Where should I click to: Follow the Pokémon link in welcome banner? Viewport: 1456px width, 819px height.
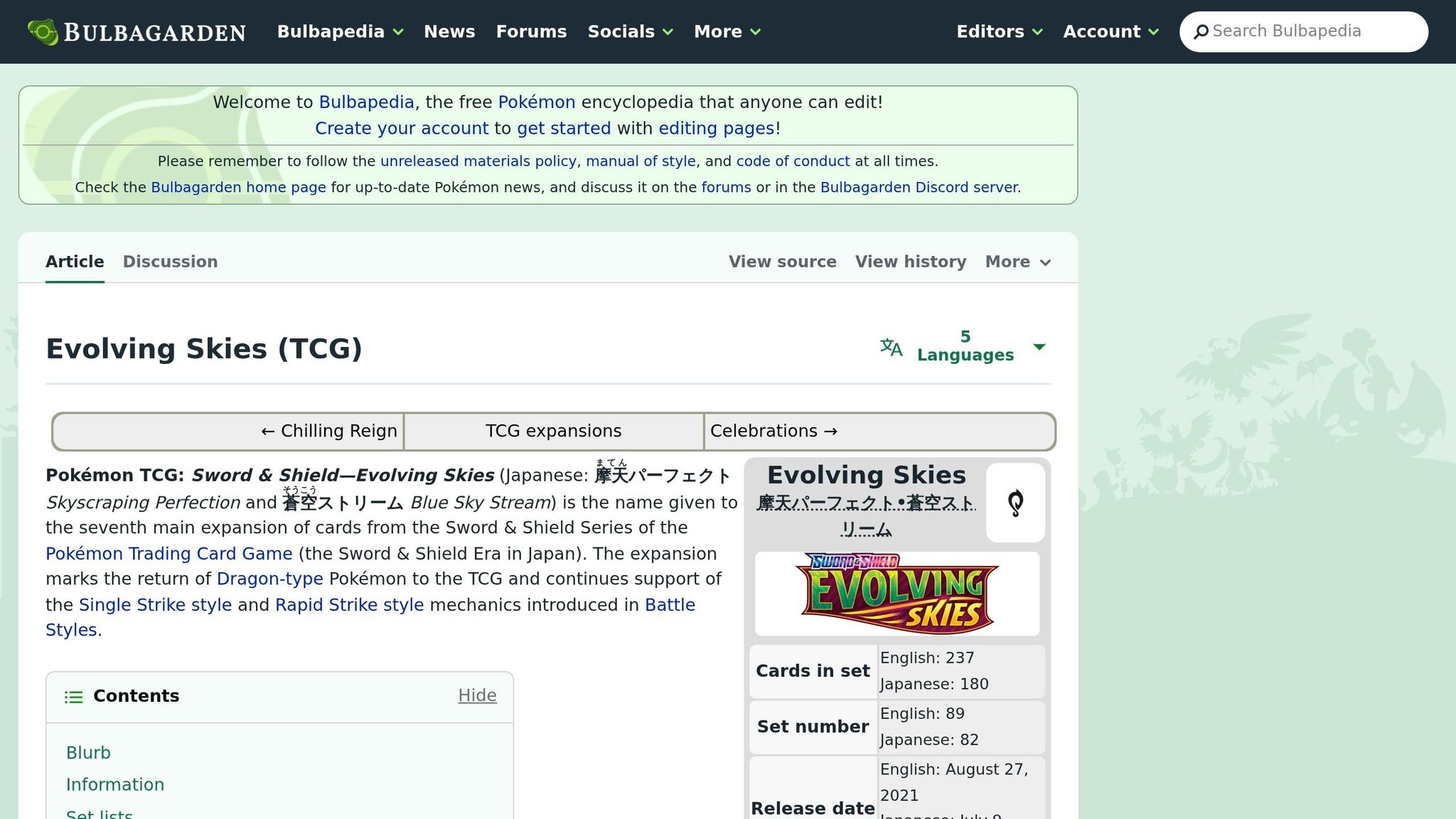[536, 102]
